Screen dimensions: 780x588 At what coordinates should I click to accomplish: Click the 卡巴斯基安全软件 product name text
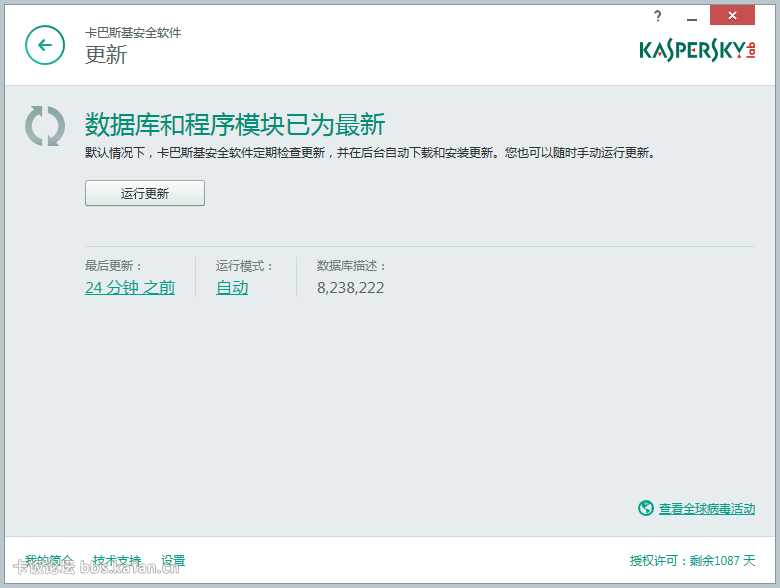(x=133, y=33)
